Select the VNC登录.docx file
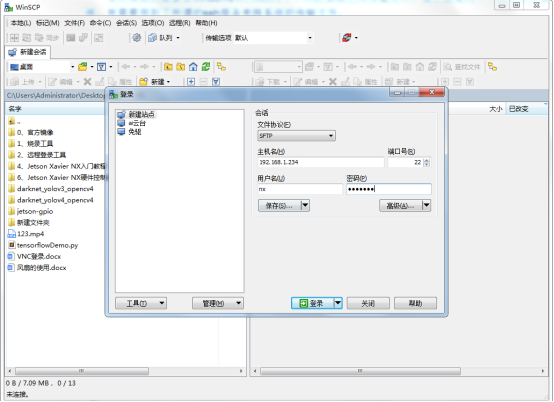This screenshot has height=402, width=554. click(35, 256)
